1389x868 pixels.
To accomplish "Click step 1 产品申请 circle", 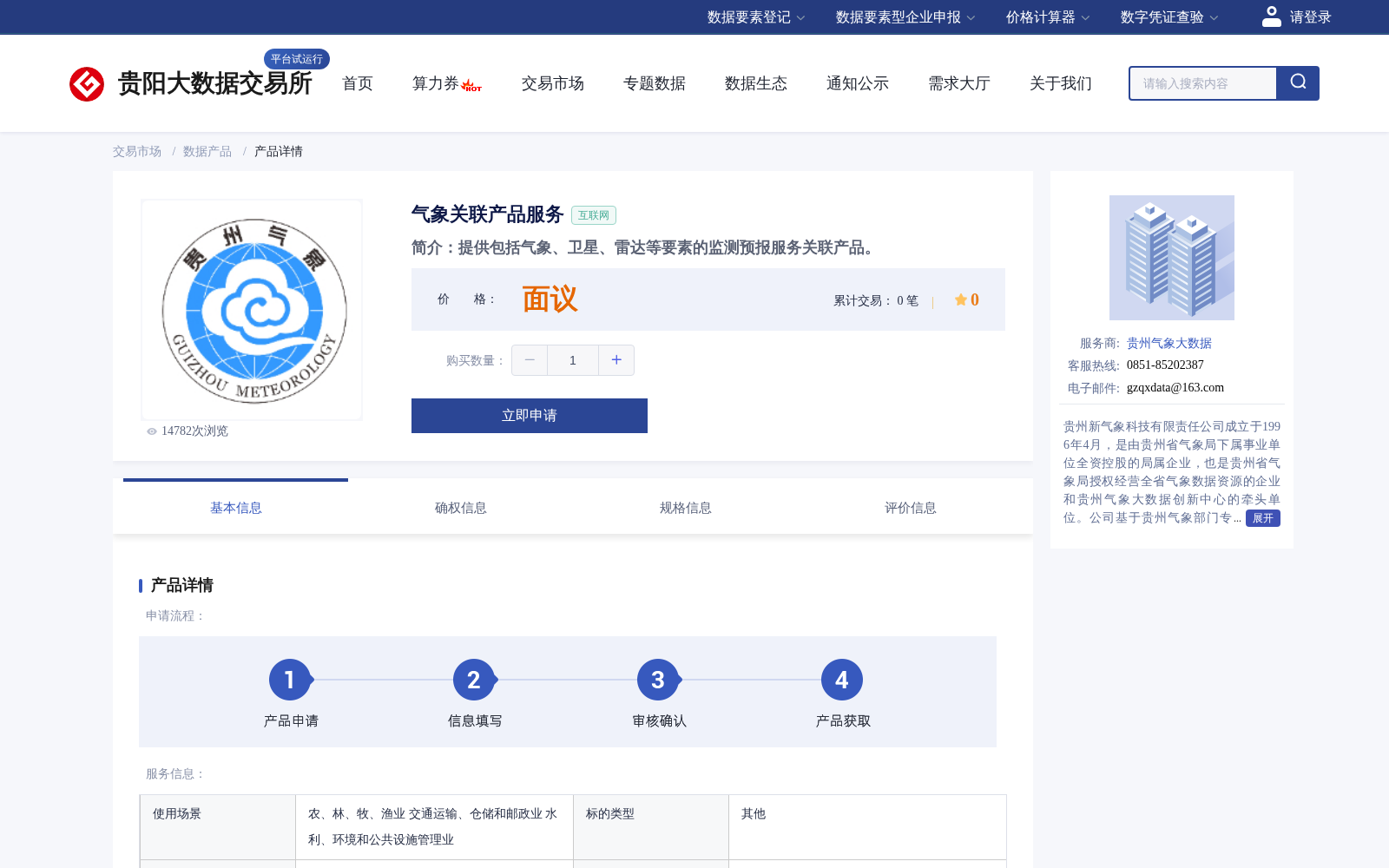I will coord(290,680).
